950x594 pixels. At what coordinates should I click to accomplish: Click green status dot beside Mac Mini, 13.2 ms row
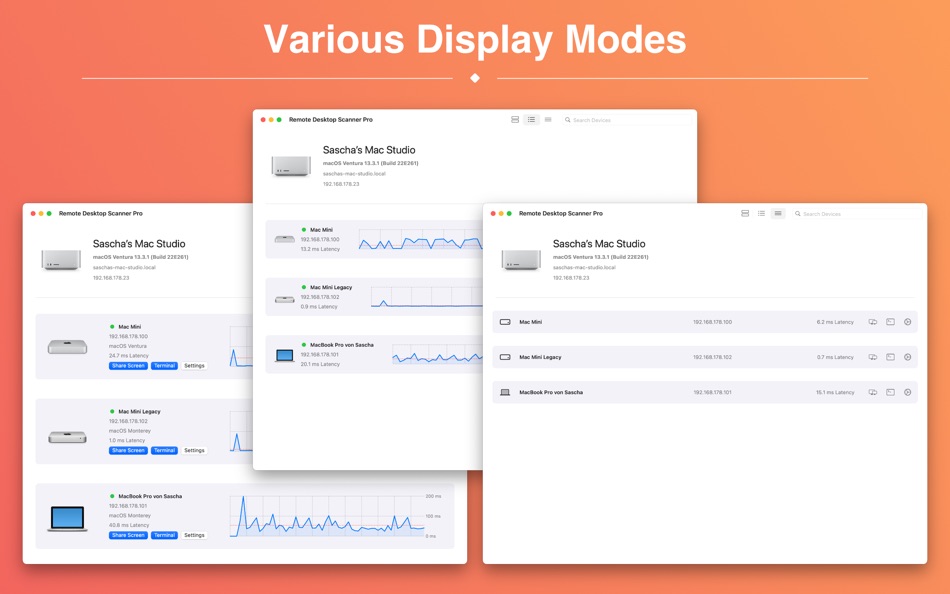(304, 230)
